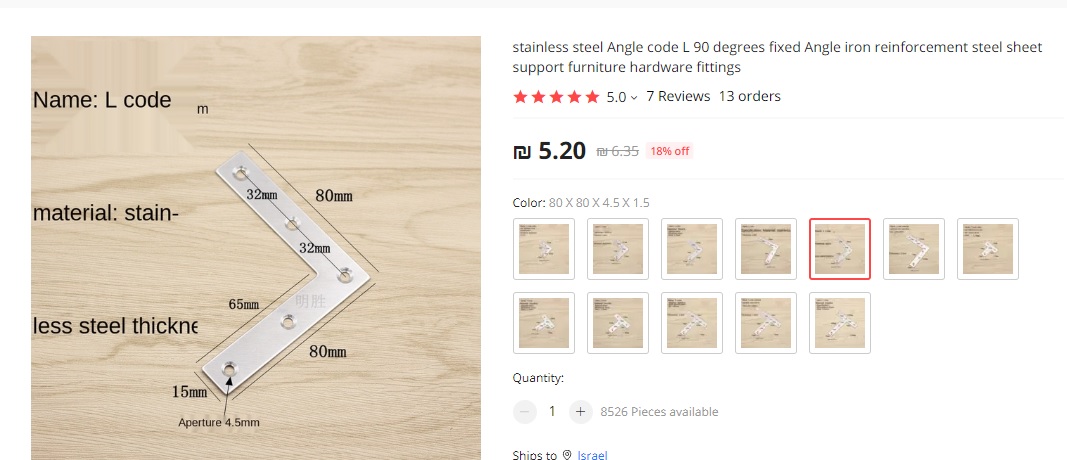Pick the last color variant in bottom row
The image size is (1067, 460).
(840, 323)
